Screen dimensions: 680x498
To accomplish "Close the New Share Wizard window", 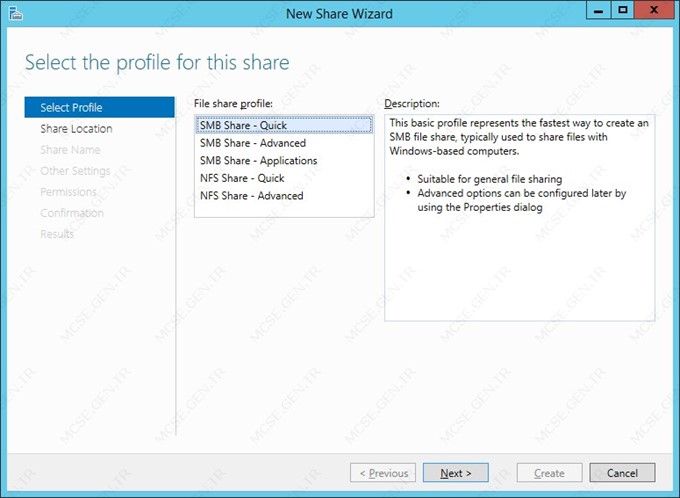I will 654,10.
